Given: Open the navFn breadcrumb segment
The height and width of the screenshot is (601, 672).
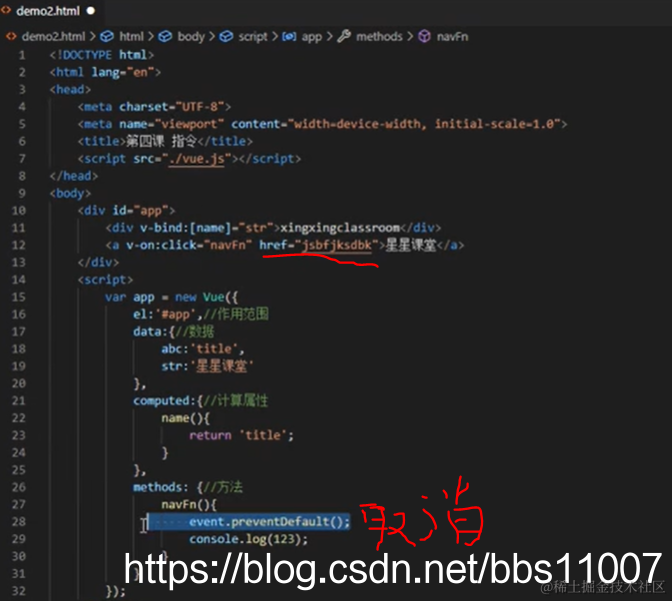Looking at the screenshot, I should pos(453,36).
